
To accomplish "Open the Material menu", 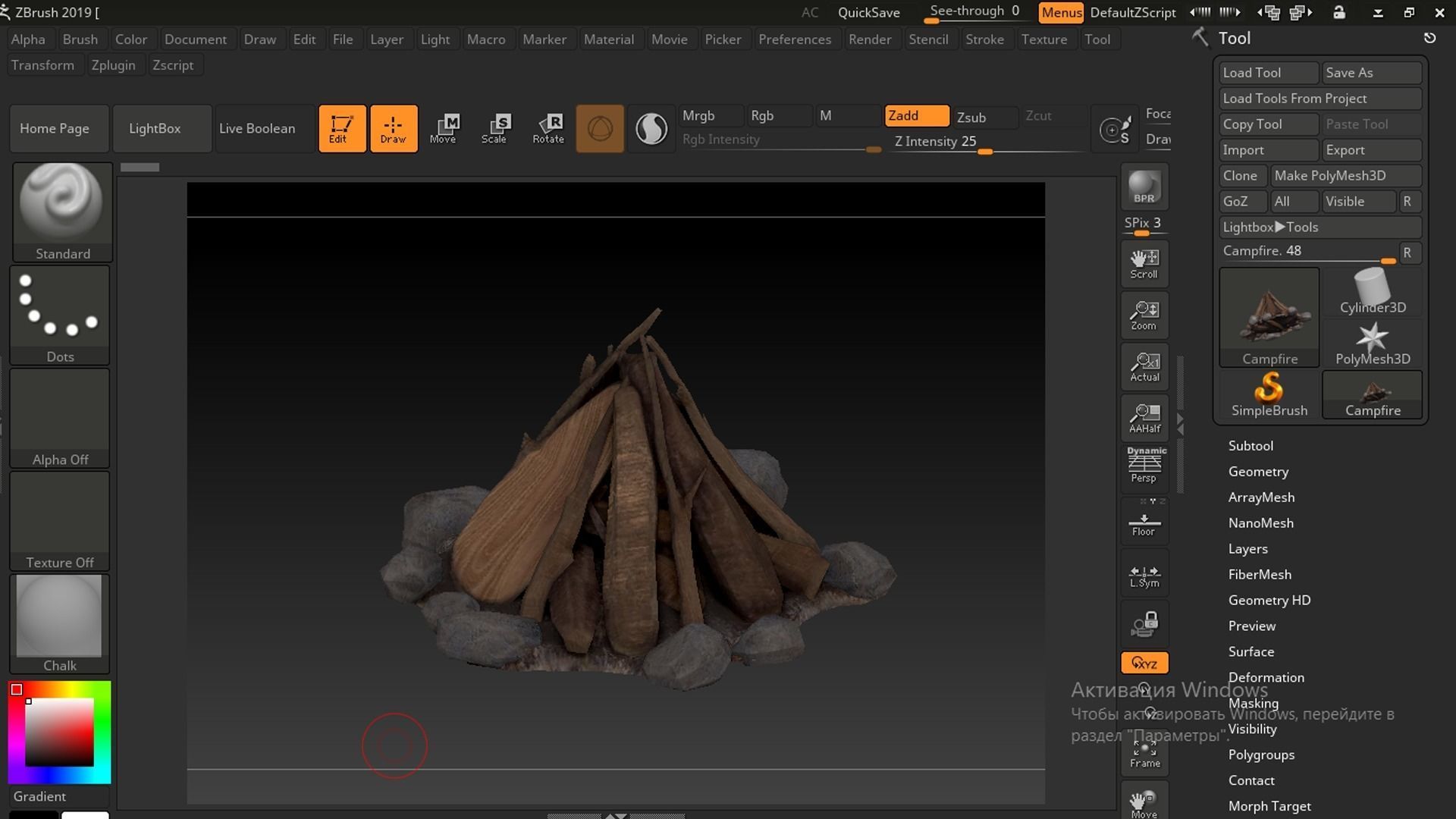I will tap(609, 39).
